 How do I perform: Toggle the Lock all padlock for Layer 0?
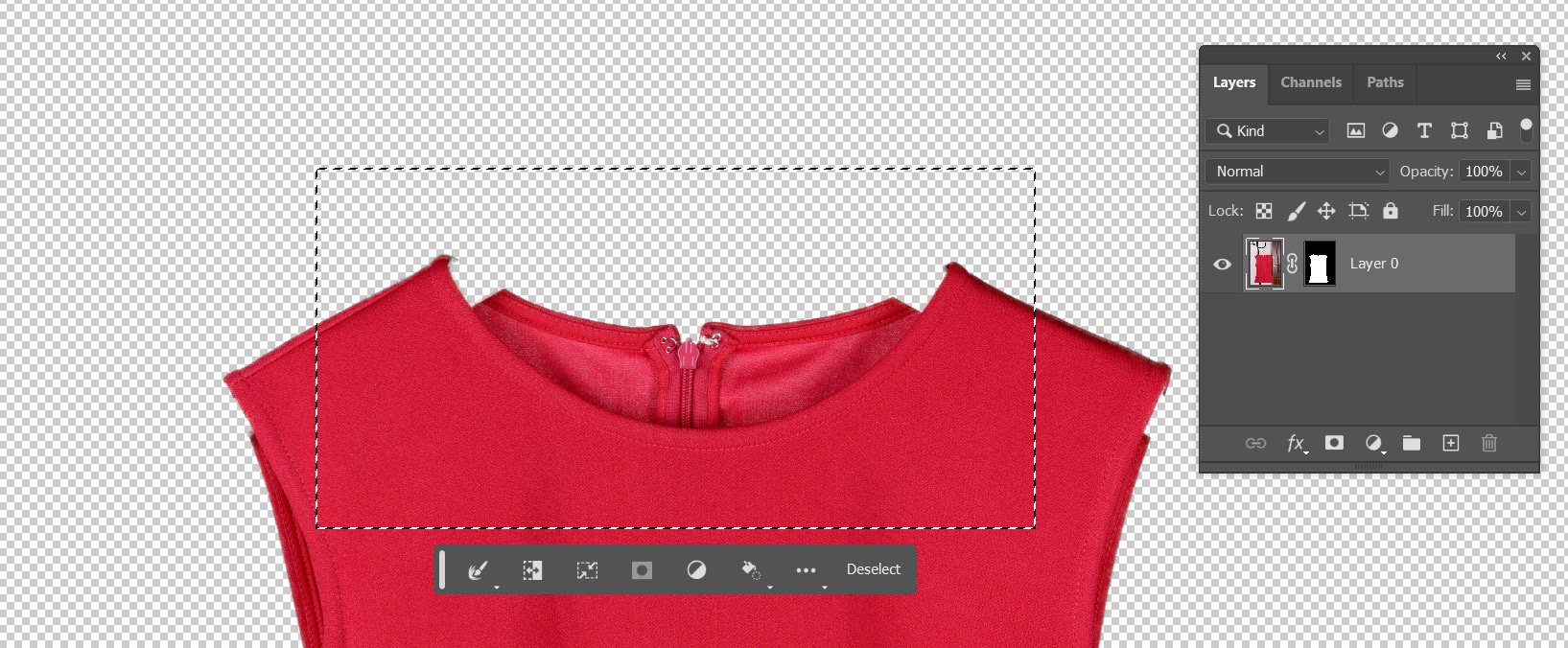pyautogui.click(x=1391, y=211)
